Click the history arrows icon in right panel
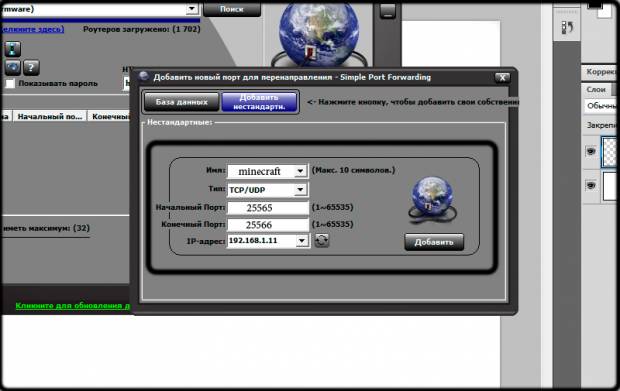 [x=567, y=28]
